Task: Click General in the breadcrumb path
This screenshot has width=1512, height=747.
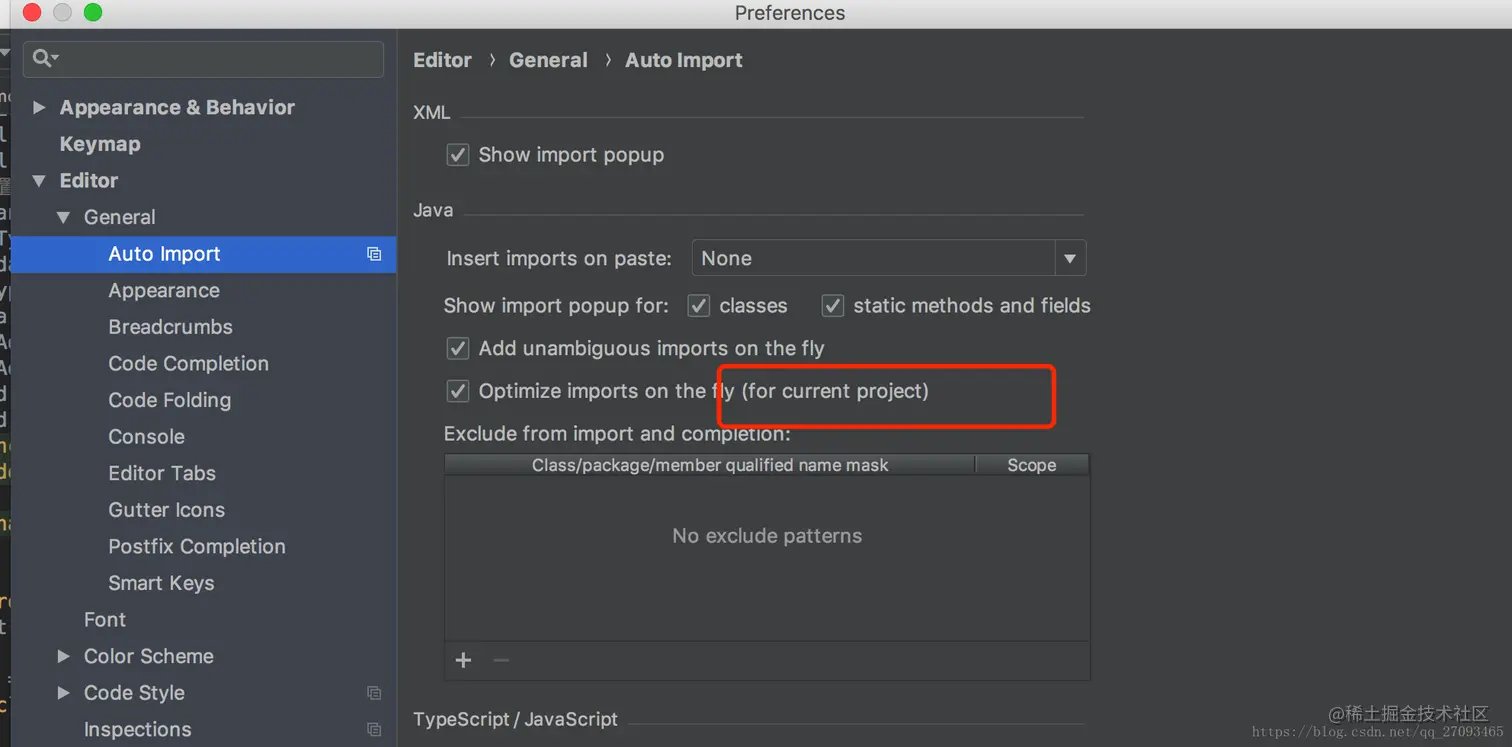Action: click(548, 60)
